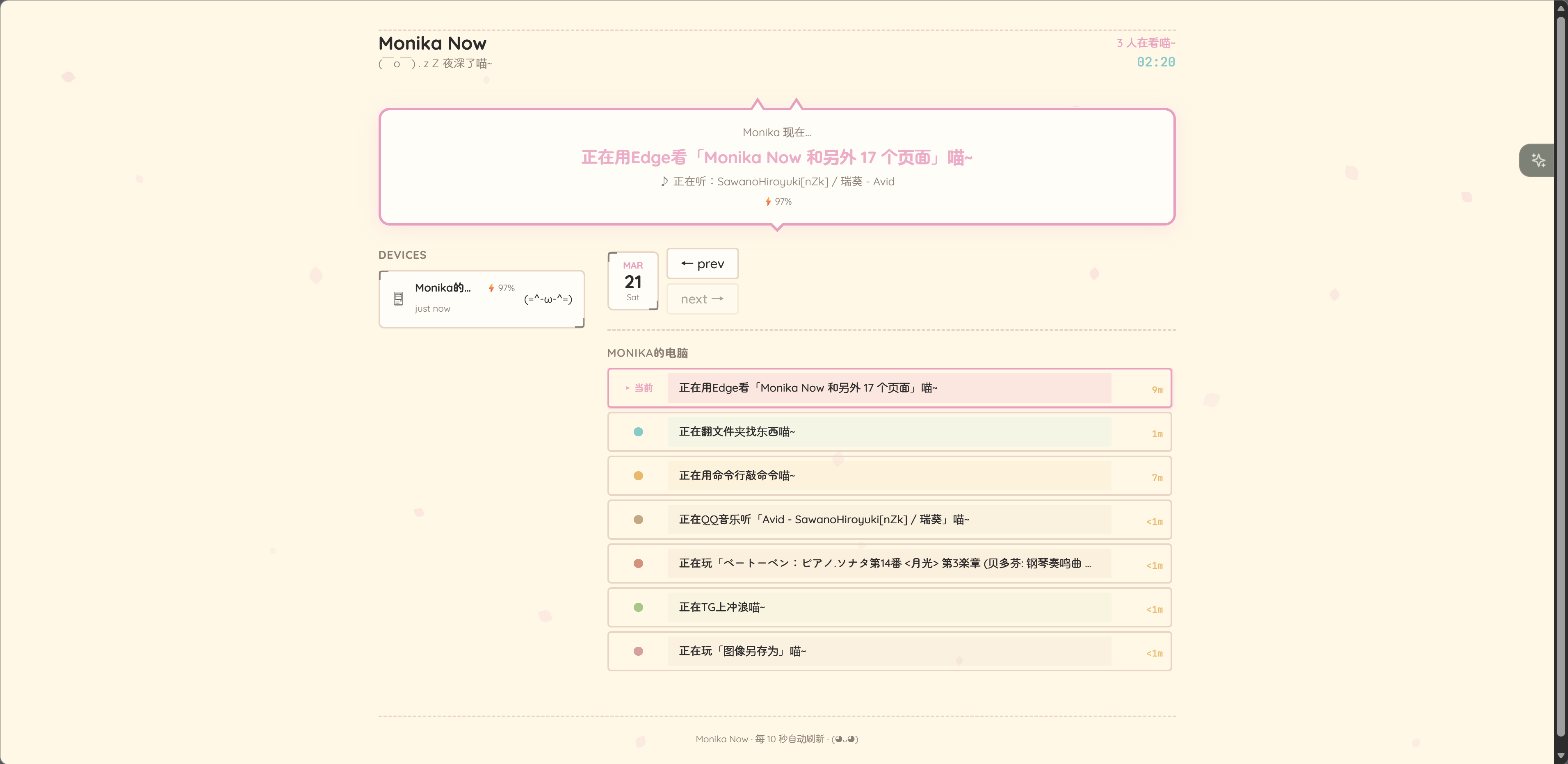
Task: Click the <1m duration on TG上冲浪 row
Action: 1154,609
